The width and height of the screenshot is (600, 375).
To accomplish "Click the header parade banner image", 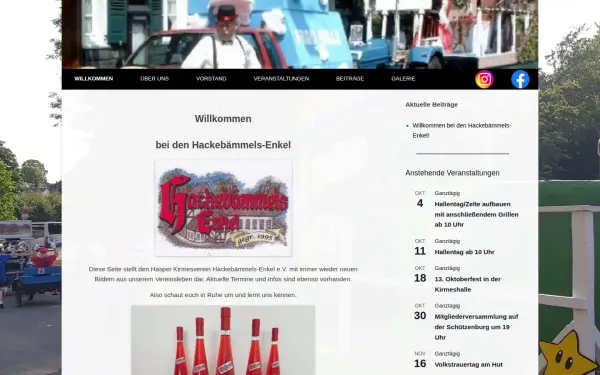I will point(300,34).
